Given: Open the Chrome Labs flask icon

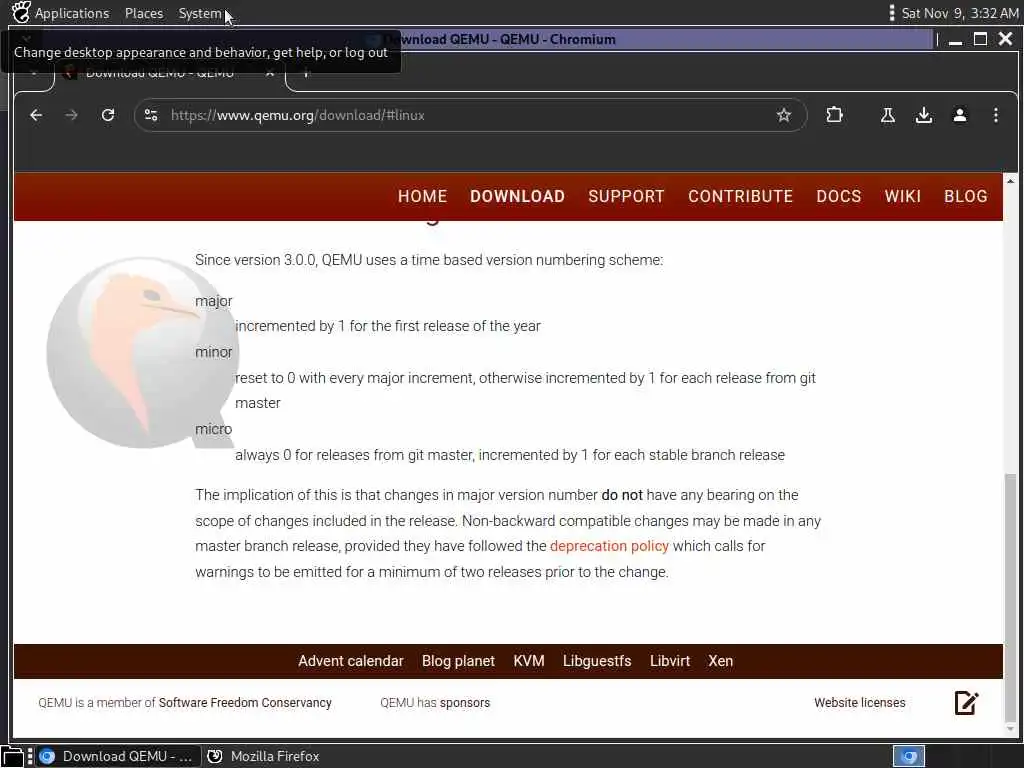Looking at the screenshot, I should [x=888, y=116].
